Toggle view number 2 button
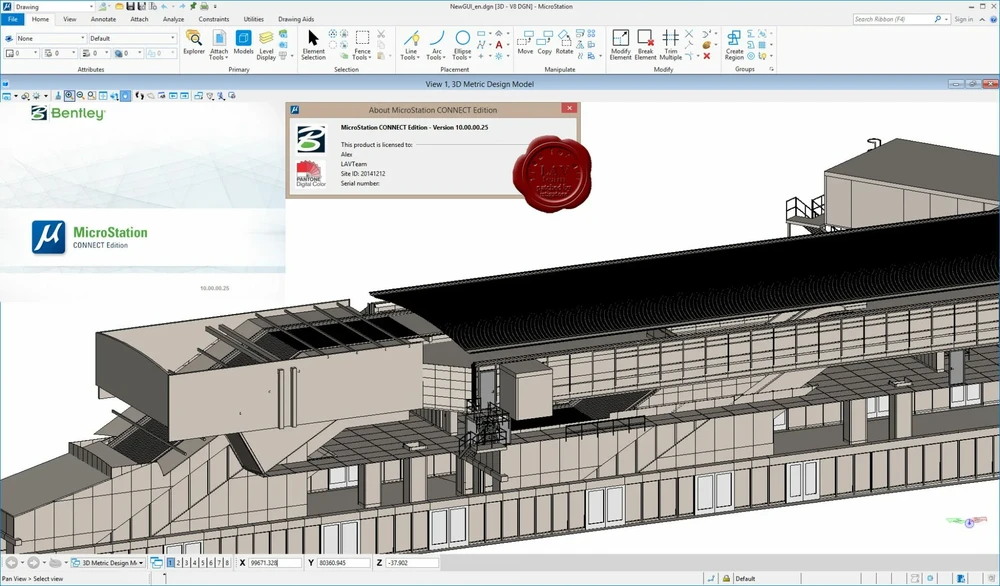Screen dimensions: 1000x586 click(x=179, y=563)
